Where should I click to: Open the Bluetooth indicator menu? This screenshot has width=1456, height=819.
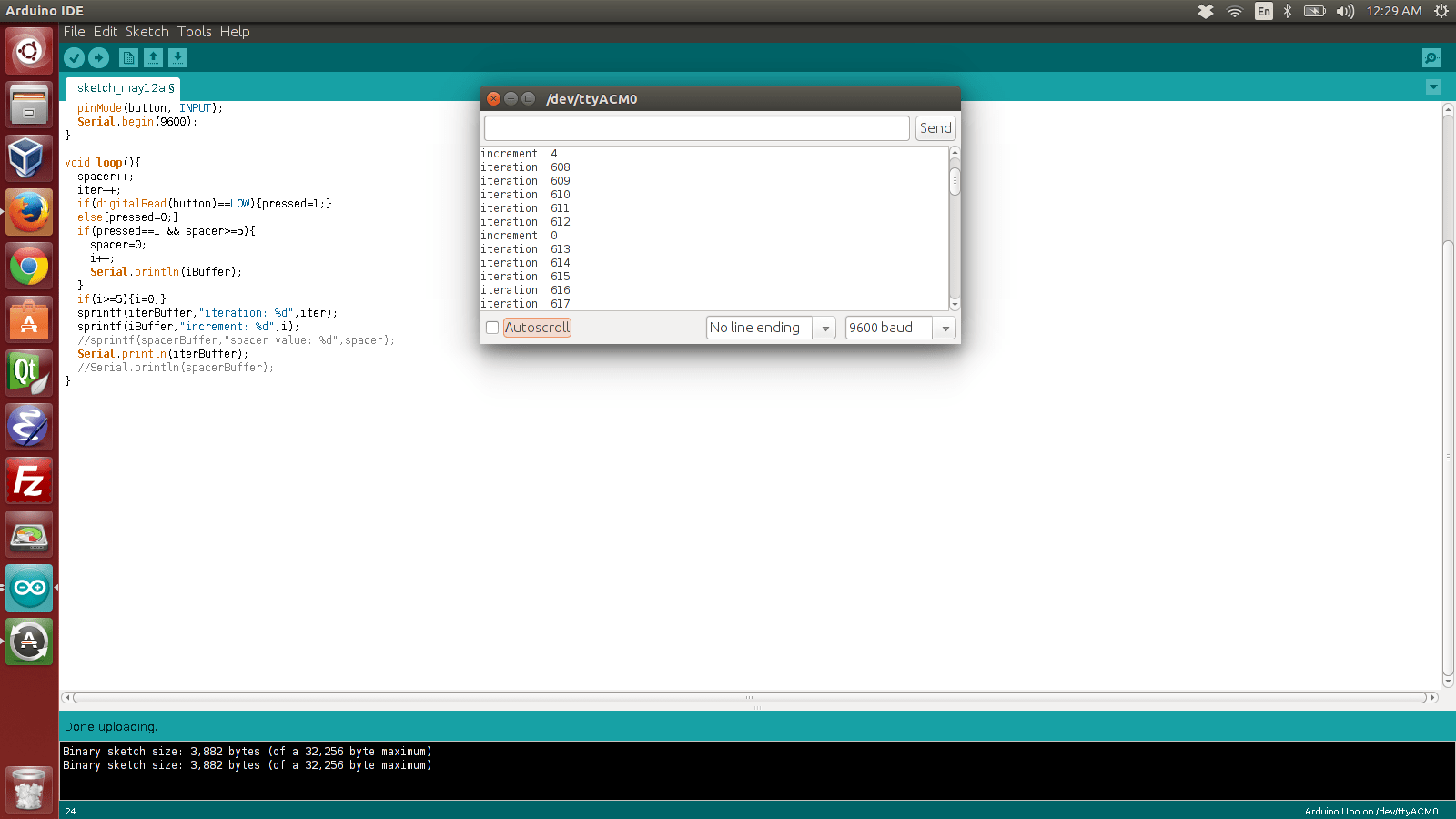1288,11
